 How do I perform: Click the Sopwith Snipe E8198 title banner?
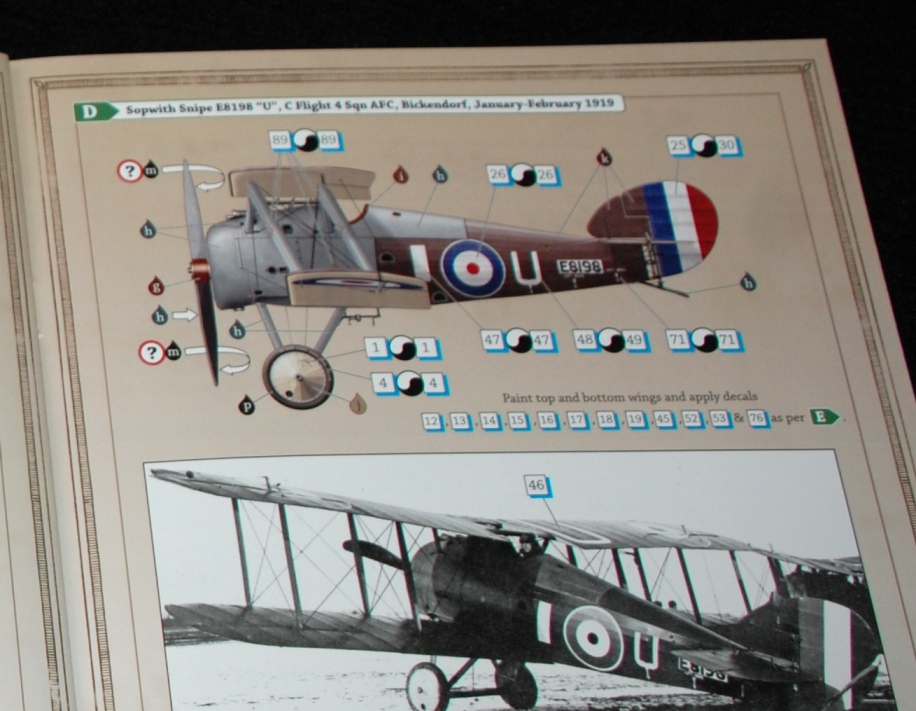pos(370,107)
